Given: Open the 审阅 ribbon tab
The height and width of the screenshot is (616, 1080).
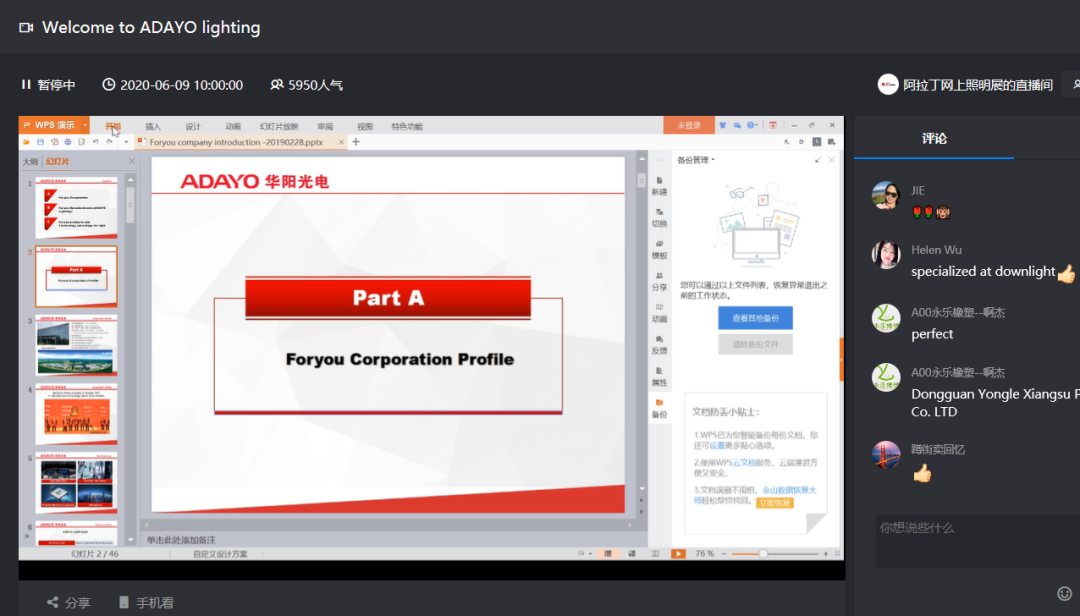Looking at the screenshot, I should 325,126.
